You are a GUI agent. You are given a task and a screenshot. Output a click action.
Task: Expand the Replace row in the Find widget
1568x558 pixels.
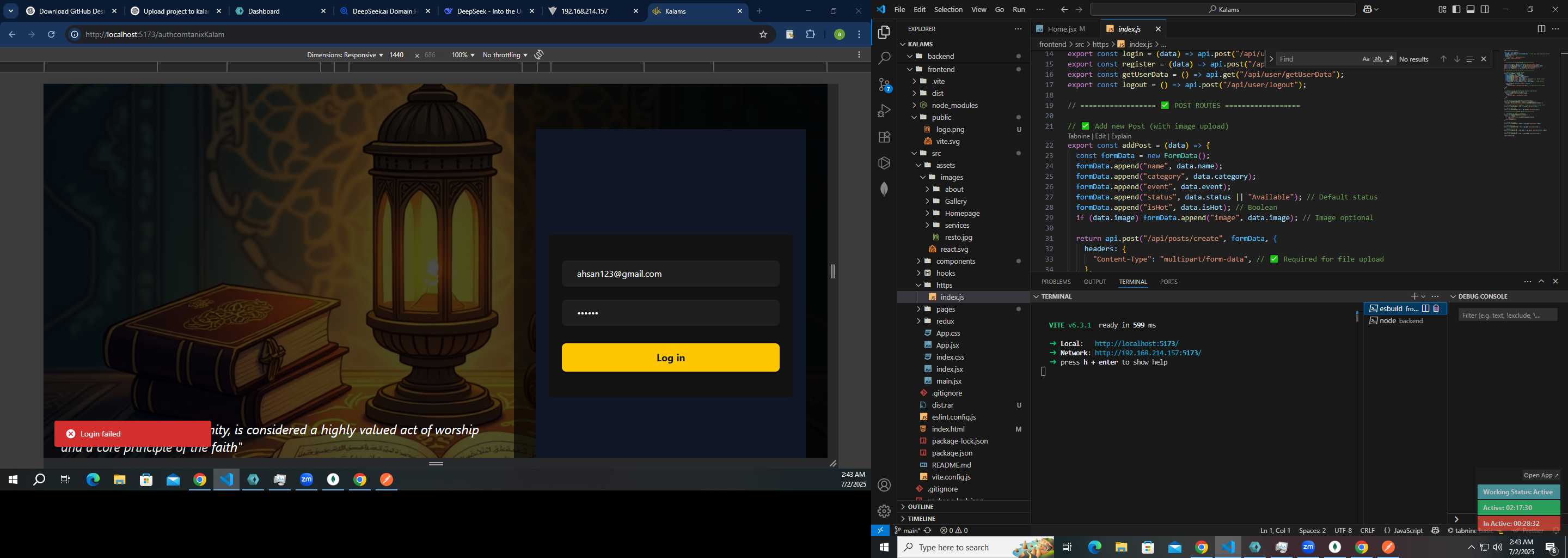(1271, 59)
